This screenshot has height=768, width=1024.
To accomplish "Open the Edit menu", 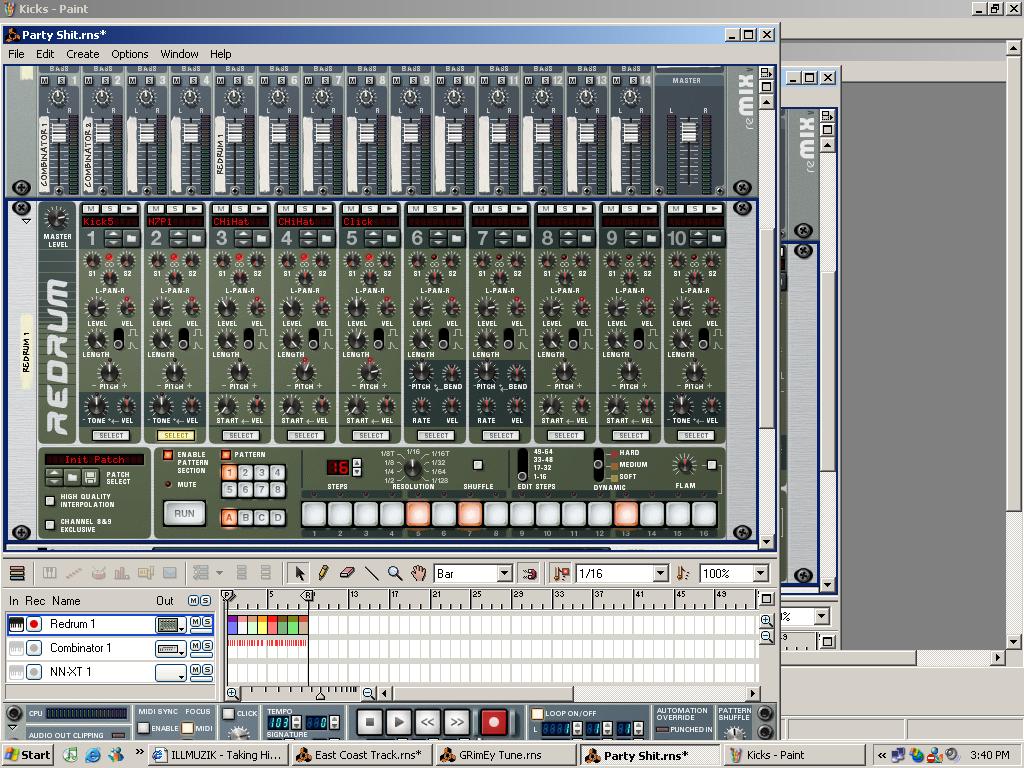I will tap(45, 54).
